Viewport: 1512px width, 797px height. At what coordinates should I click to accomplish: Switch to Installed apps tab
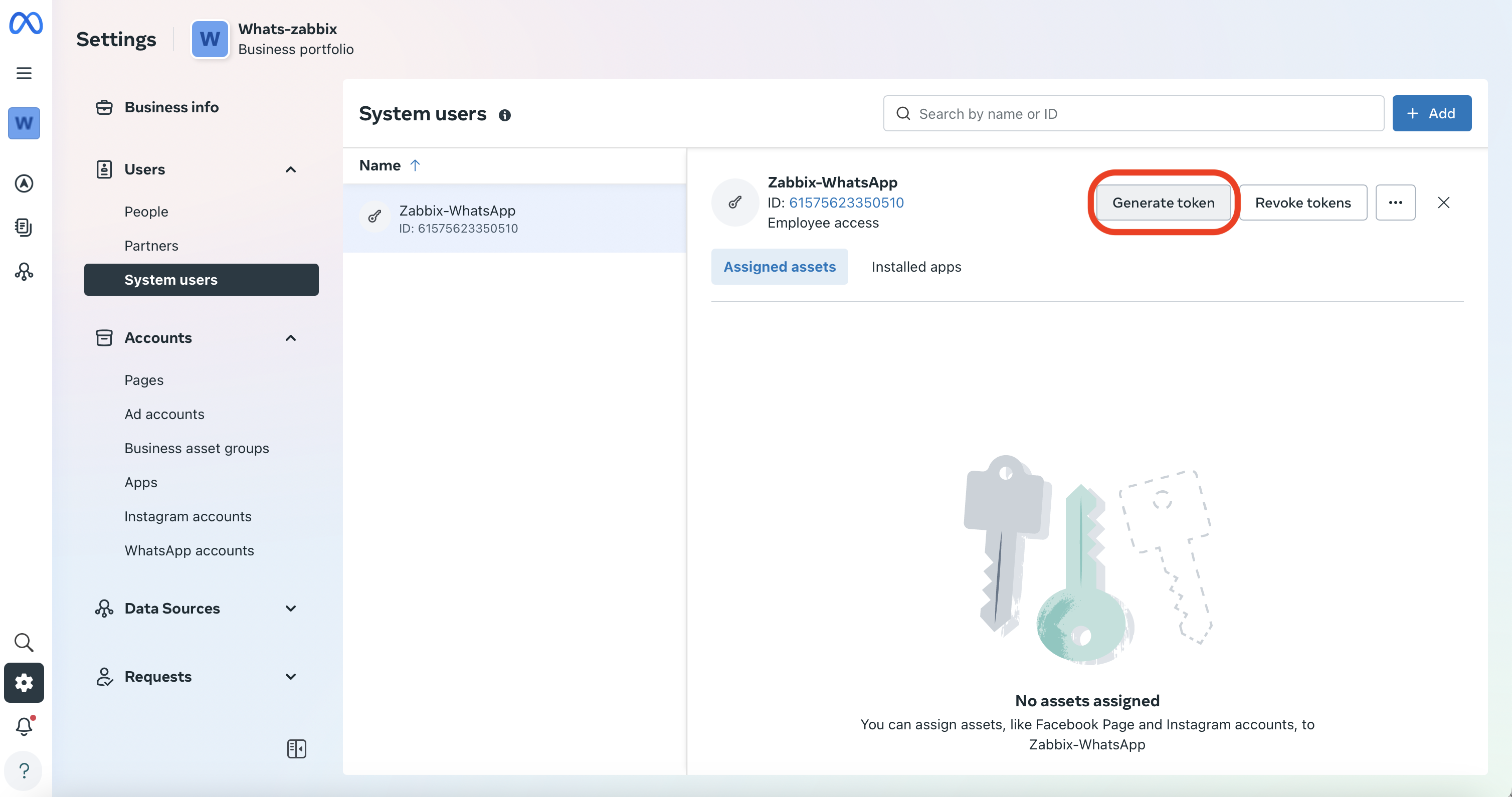916,267
